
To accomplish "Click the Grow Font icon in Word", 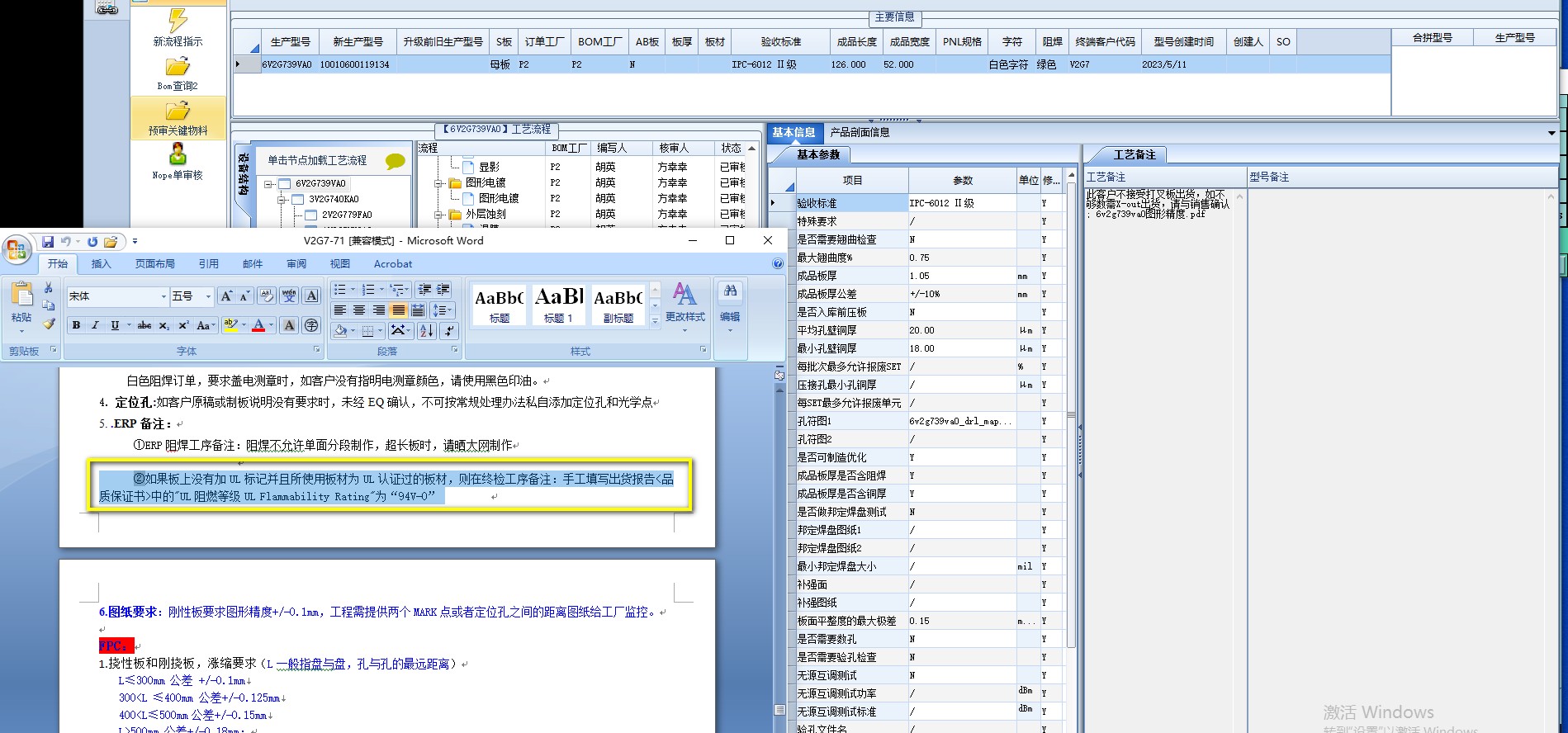I will (x=226, y=296).
